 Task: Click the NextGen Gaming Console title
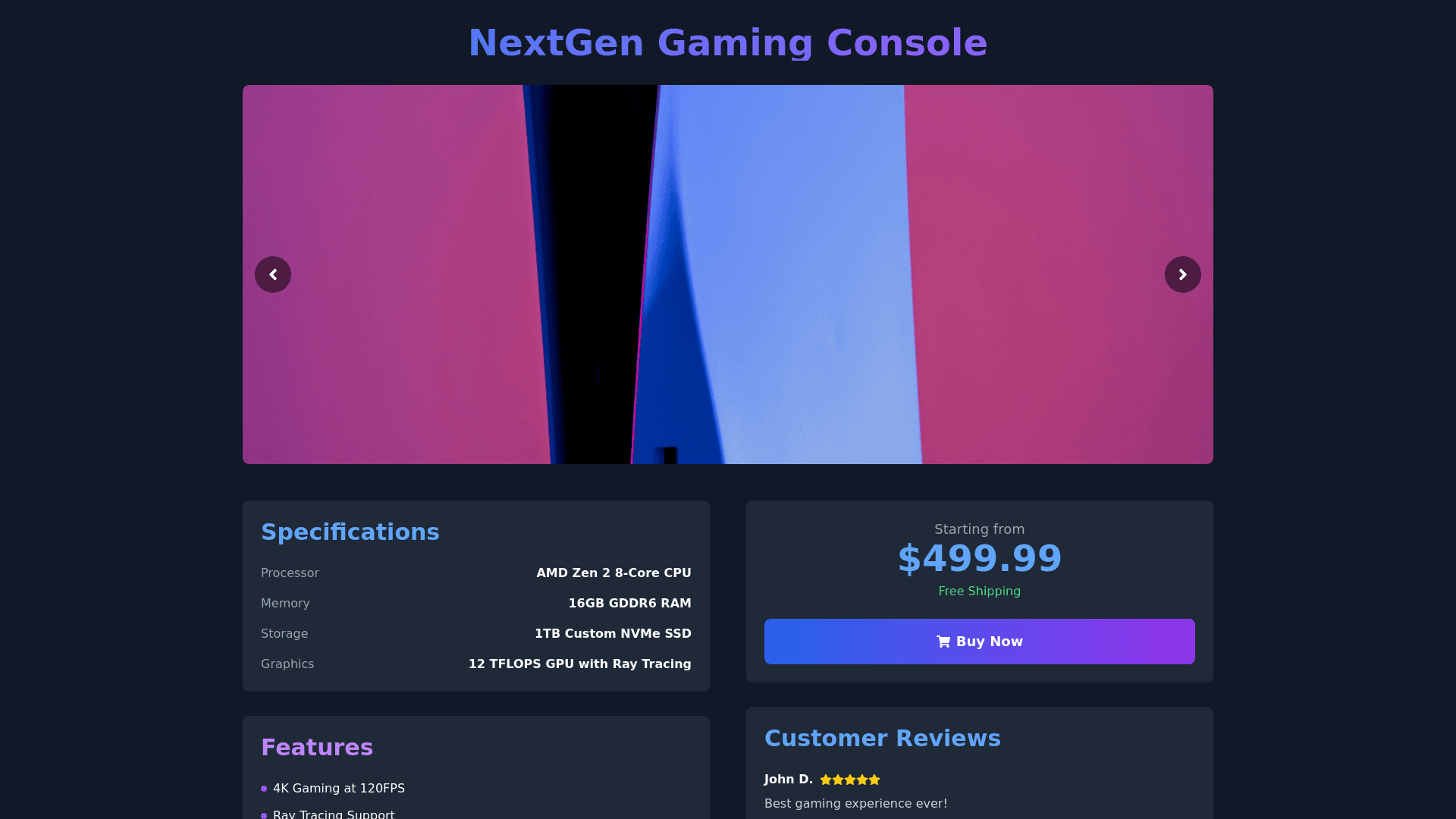(727, 42)
